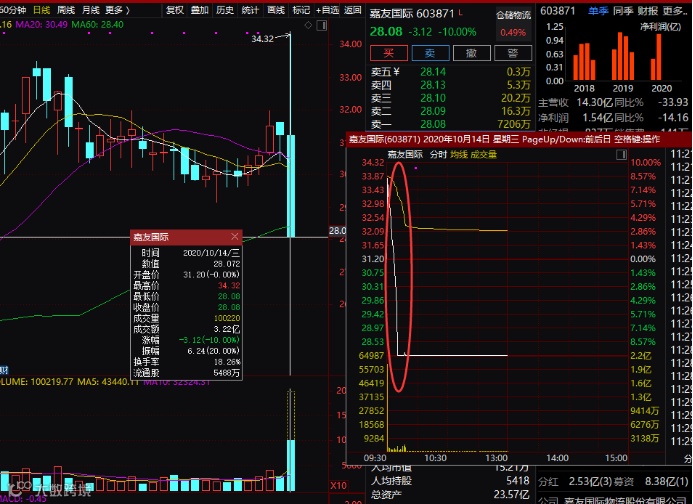The width and height of the screenshot is (693, 504).
Task: Open the 复权 adjustment menu
Action: tap(175, 10)
